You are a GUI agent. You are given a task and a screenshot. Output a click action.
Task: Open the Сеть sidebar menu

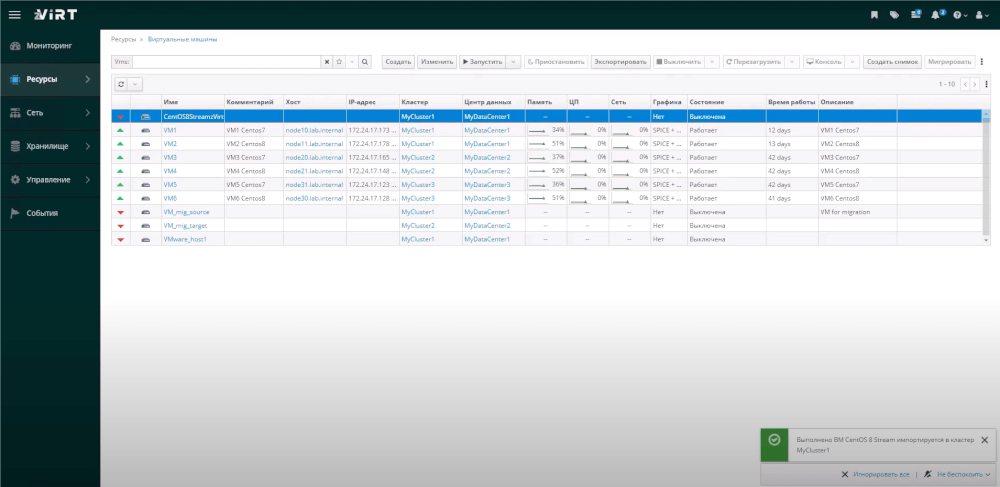[50, 113]
